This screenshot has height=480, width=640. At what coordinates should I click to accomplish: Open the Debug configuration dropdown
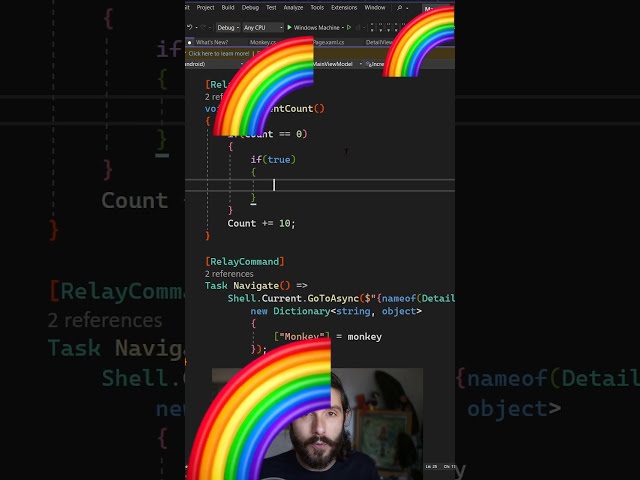[228, 27]
